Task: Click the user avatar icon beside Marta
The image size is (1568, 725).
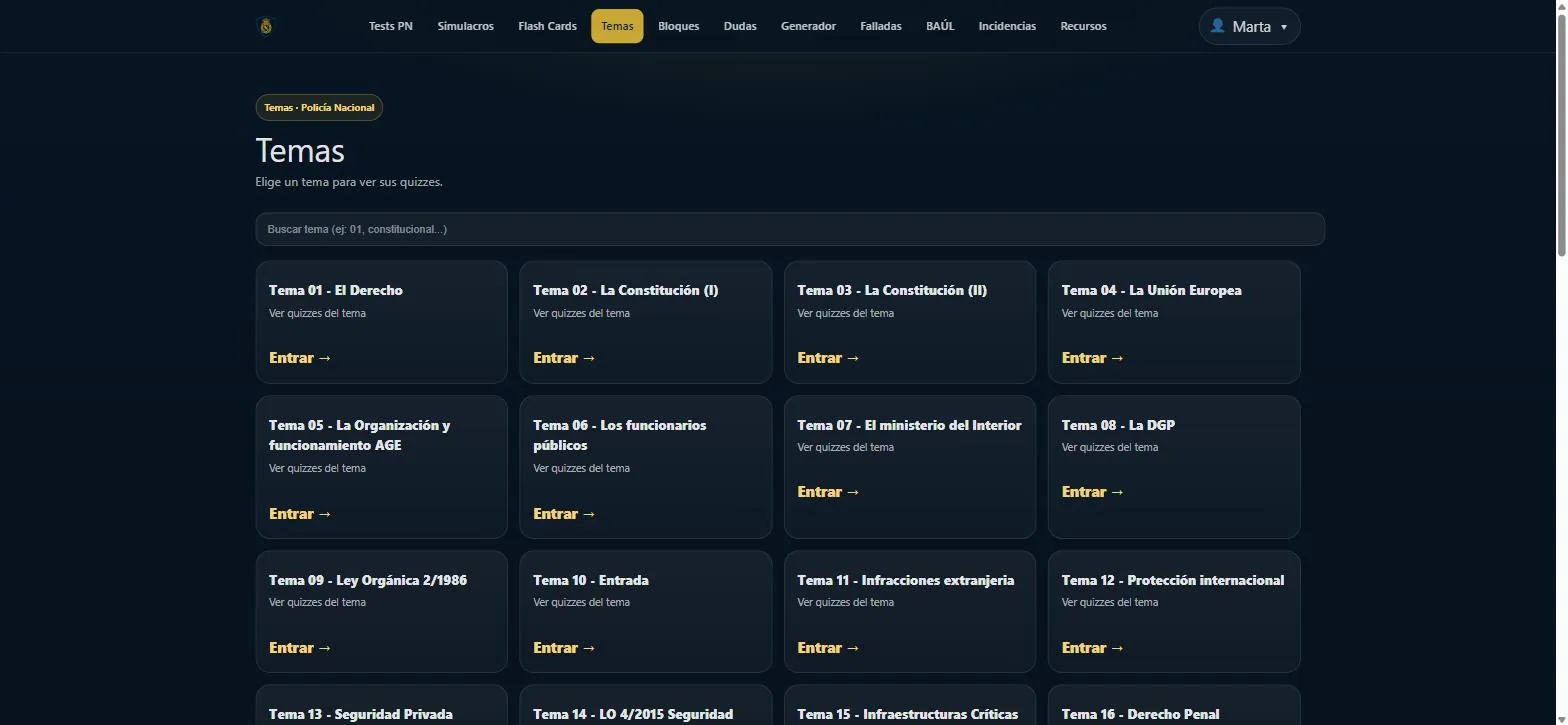Action: click(x=1217, y=26)
